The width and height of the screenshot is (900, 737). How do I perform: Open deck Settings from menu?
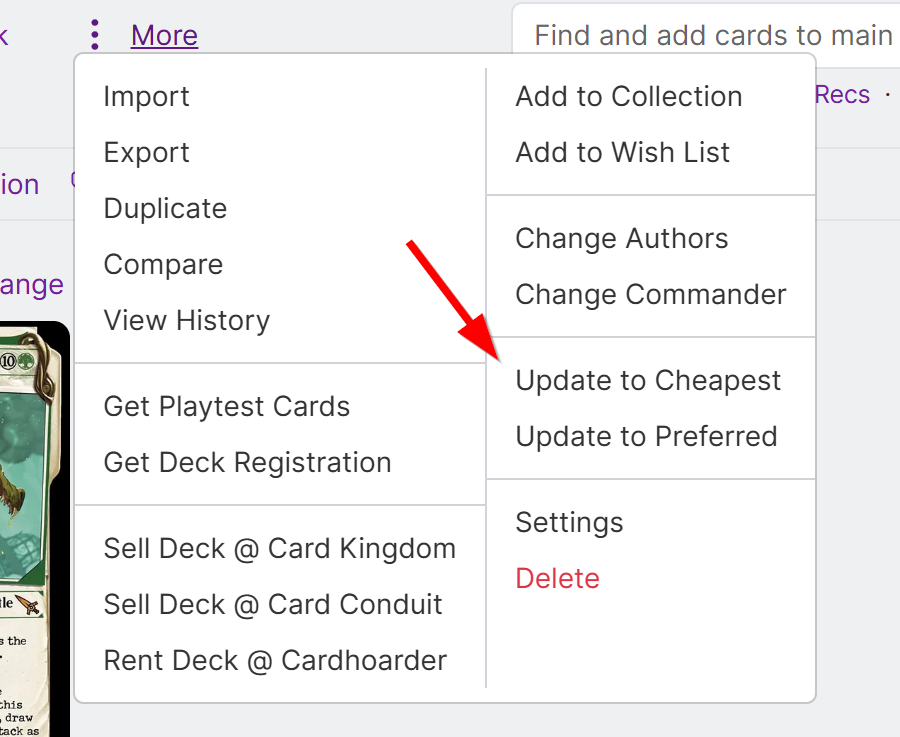569,523
